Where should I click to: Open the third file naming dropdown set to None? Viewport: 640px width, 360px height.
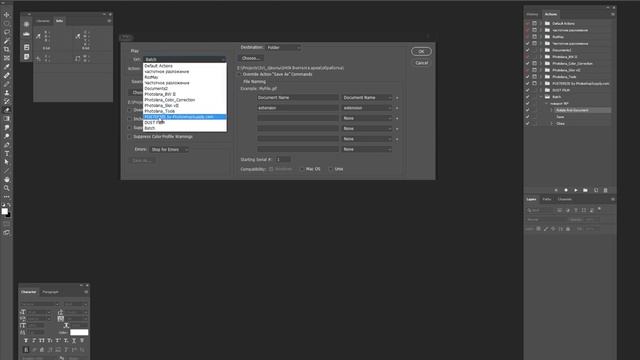(x=367, y=118)
